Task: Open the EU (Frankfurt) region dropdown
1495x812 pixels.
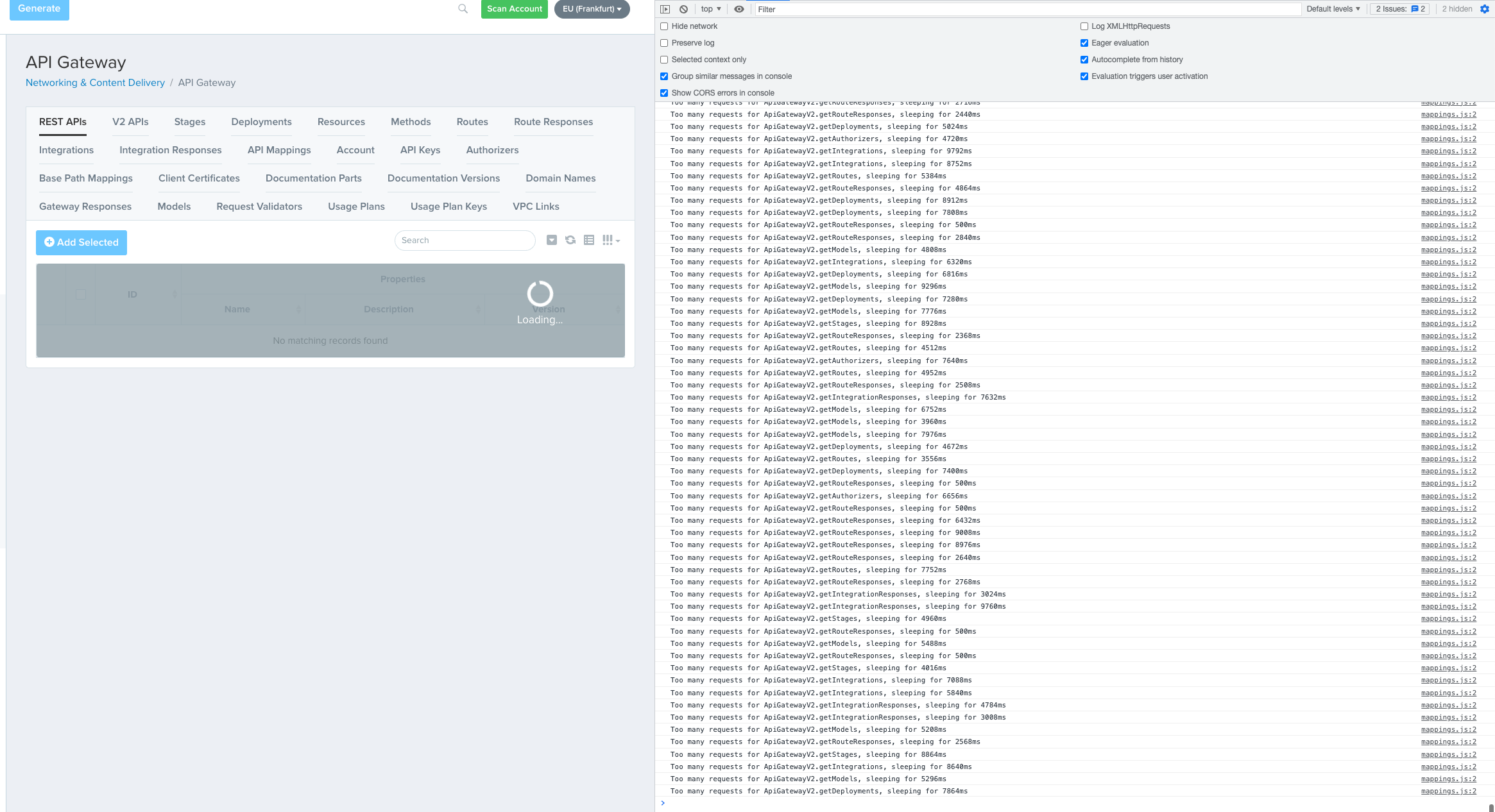Action: (x=592, y=9)
